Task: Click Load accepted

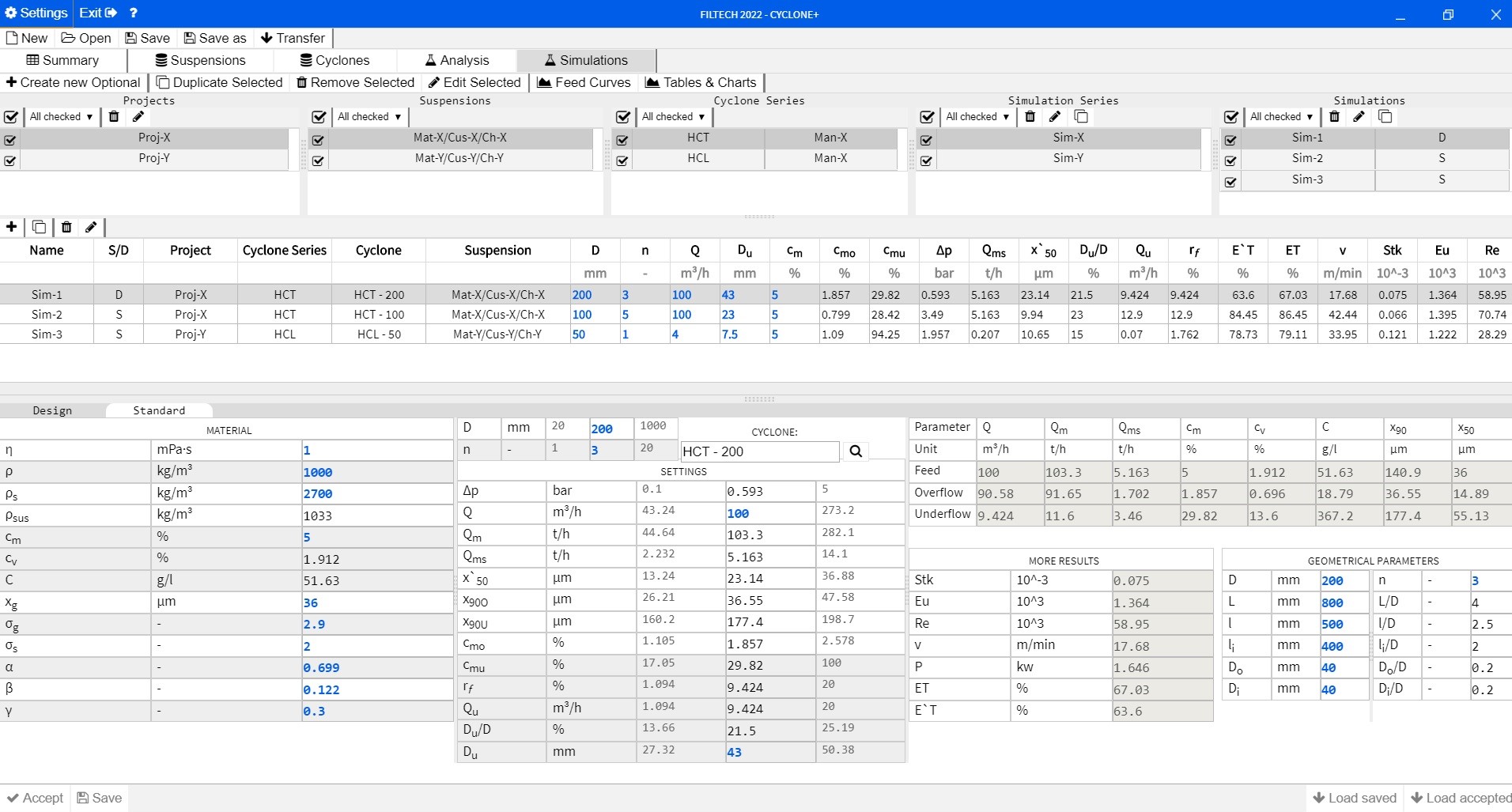Action: point(1461,798)
